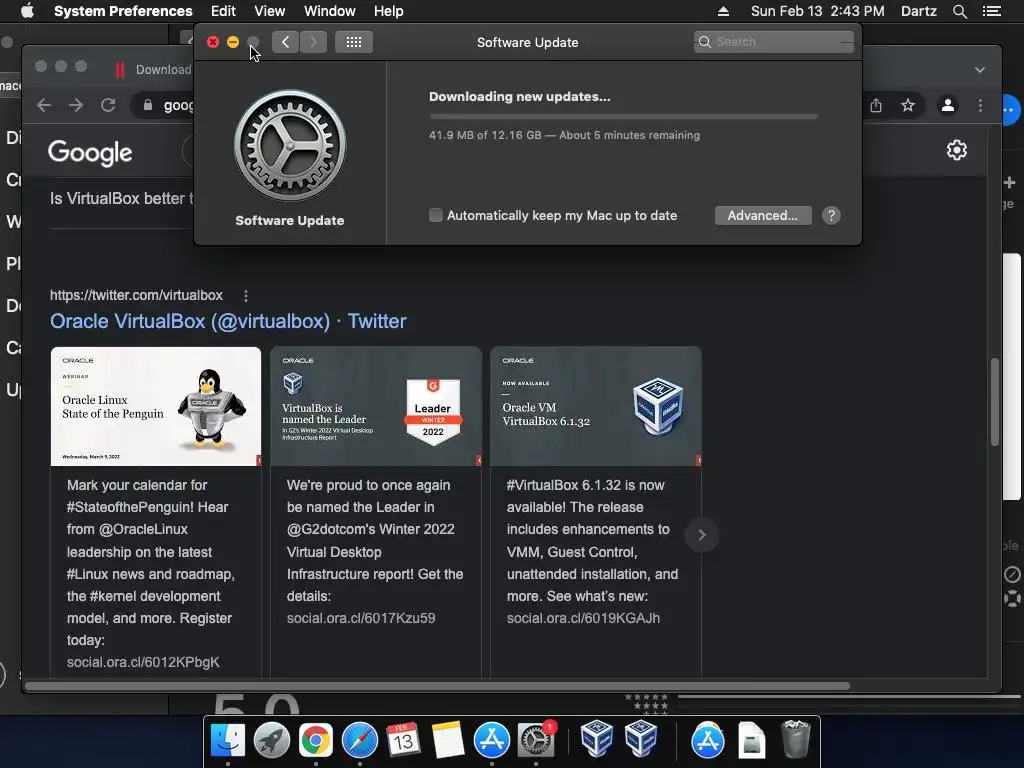Open Safari from the Dock
1024x768 pixels.
359,740
